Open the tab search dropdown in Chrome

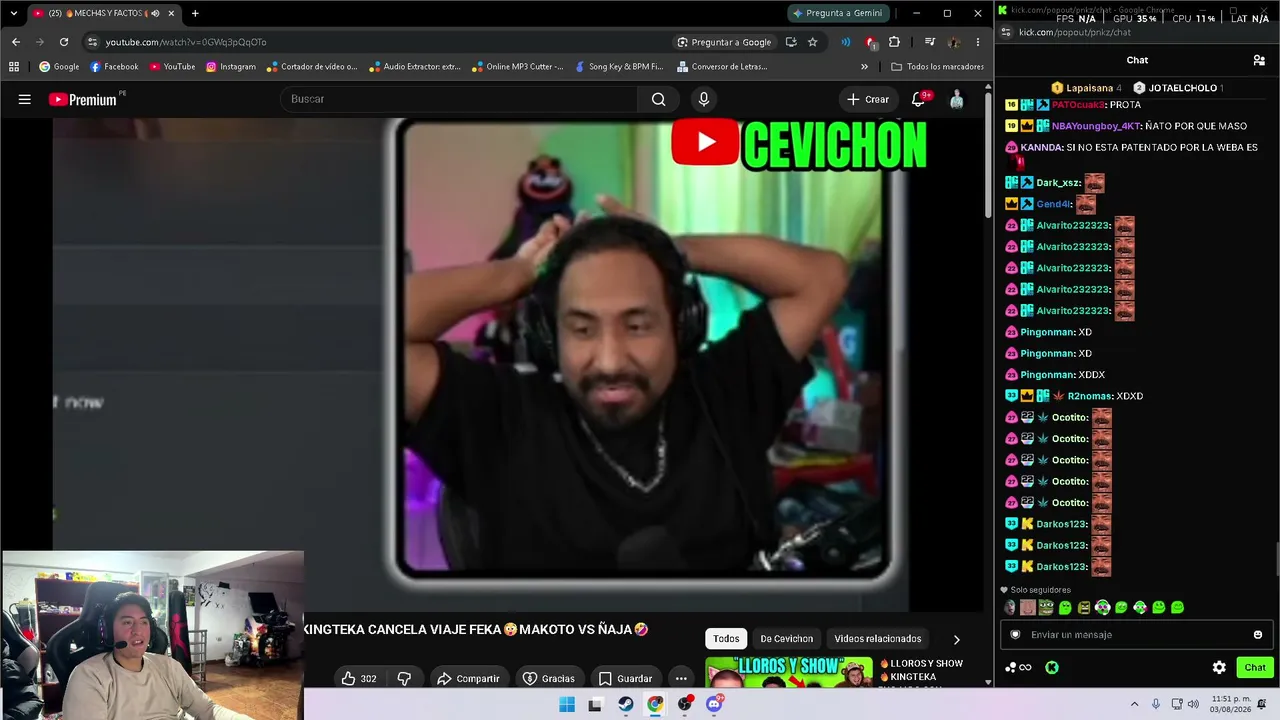pyautogui.click(x=14, y=13)
